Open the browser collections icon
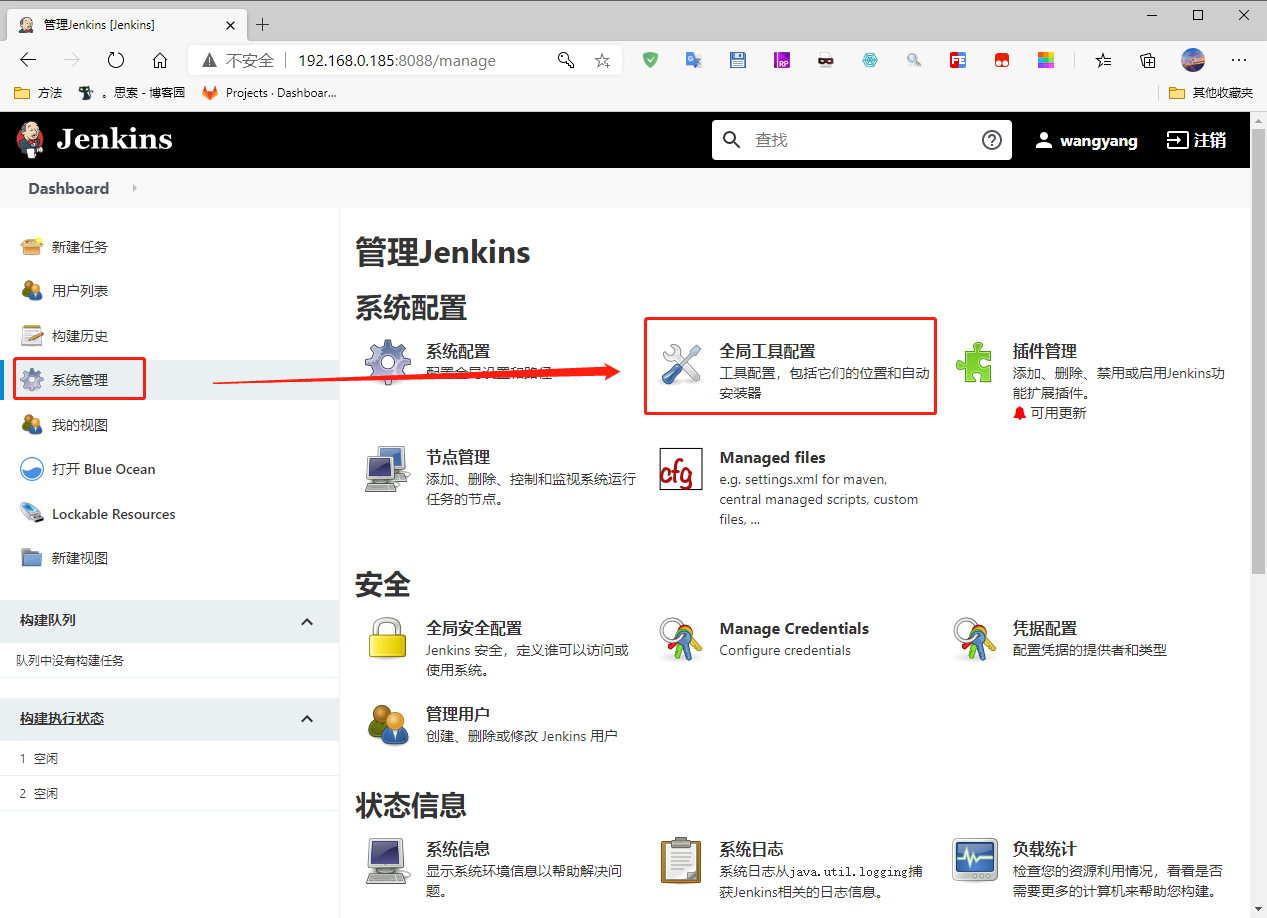The image size is (1267, 918). (1148, 60)
